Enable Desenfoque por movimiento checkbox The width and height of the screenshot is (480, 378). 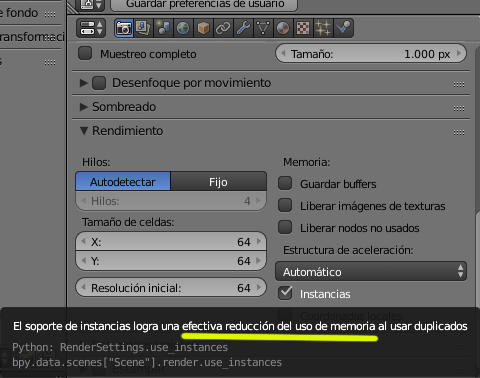point(99,83)
